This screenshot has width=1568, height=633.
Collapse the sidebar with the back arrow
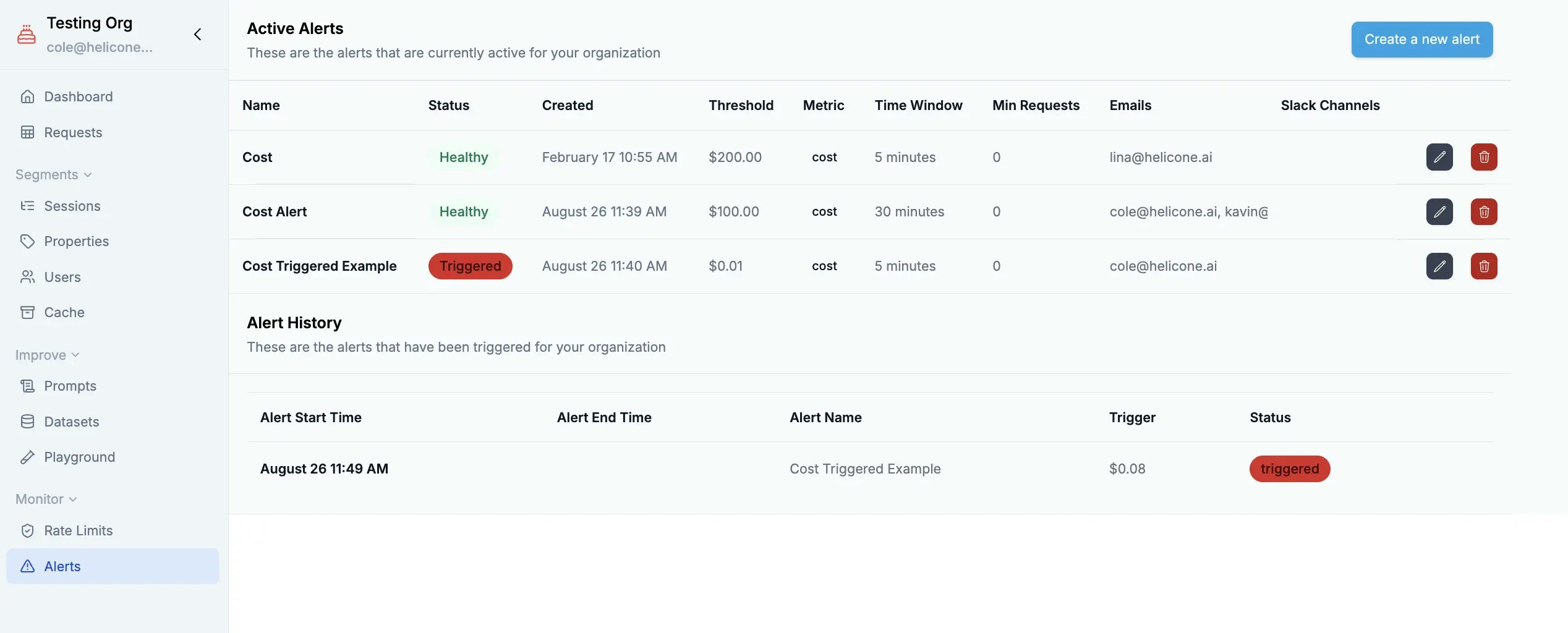pos(197,35)
